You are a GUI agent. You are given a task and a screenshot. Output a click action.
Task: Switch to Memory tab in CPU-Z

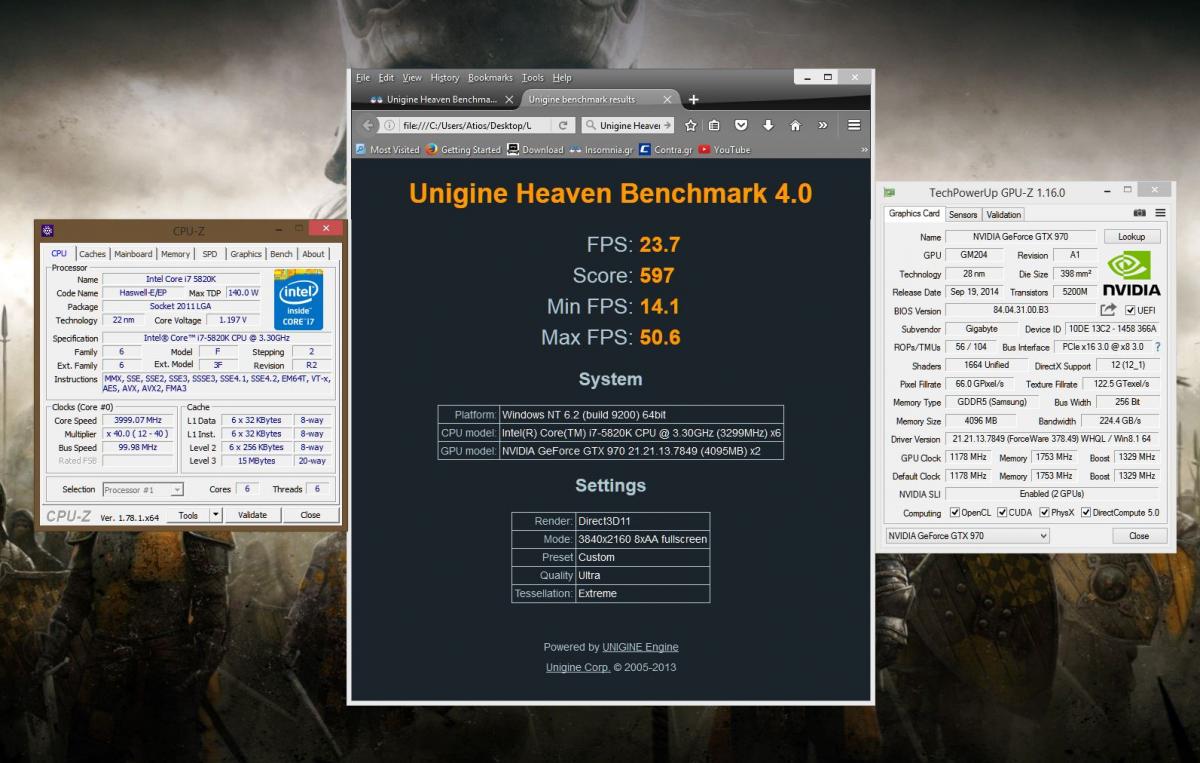click(x=175, y=254)
